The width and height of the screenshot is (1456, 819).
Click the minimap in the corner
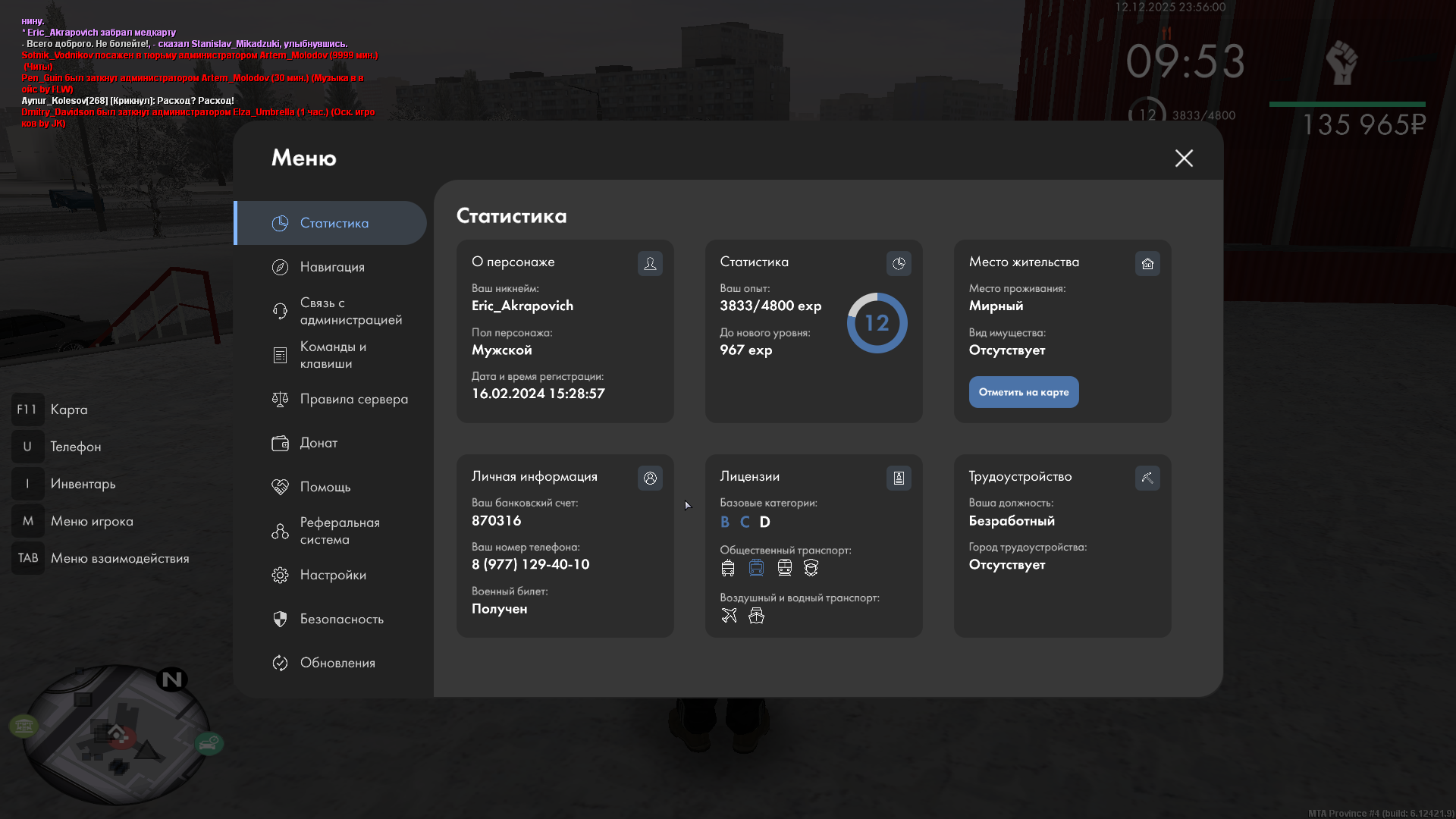point(115,734)
